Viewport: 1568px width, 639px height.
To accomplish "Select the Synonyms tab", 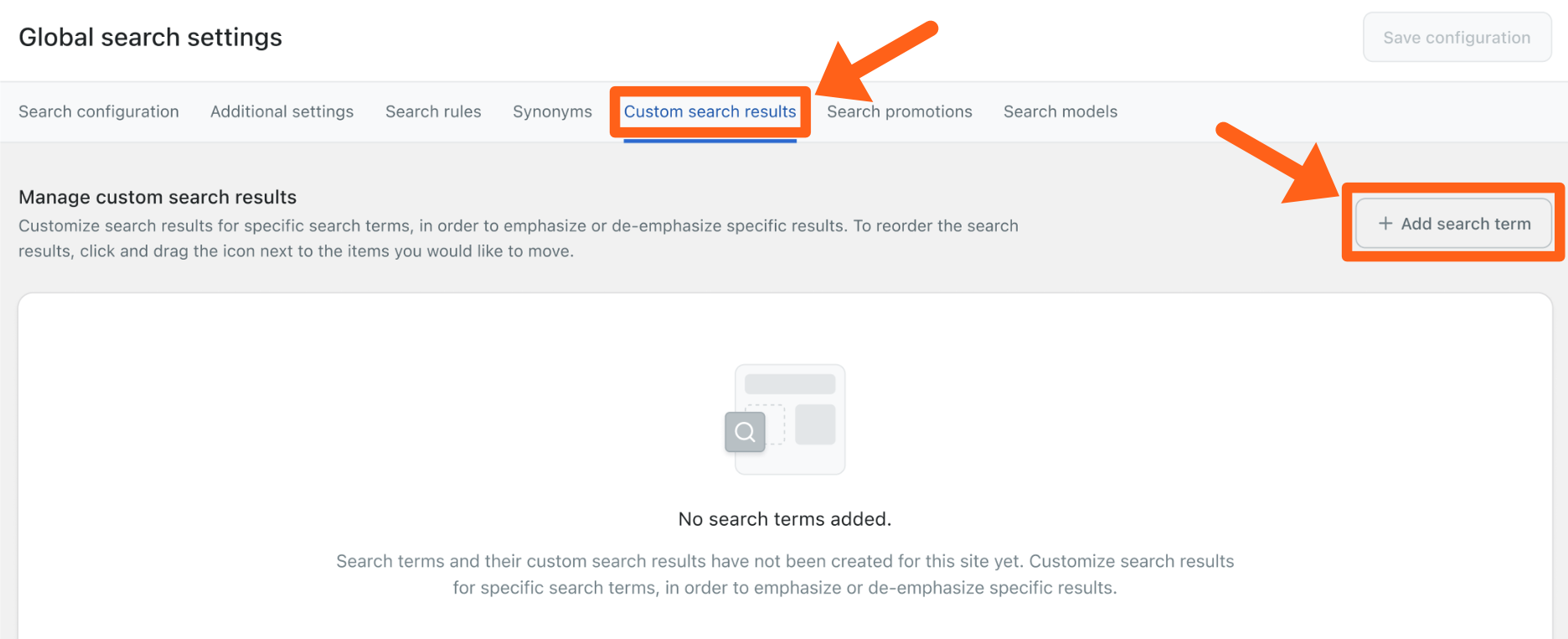I will (552, 111).
